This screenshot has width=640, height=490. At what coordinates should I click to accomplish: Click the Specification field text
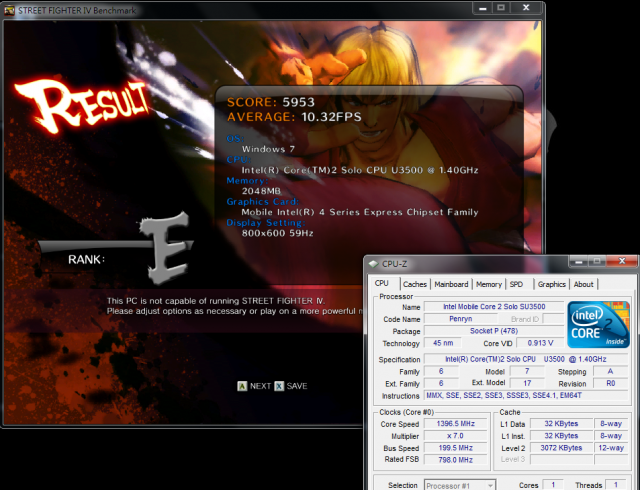(526, 359)
